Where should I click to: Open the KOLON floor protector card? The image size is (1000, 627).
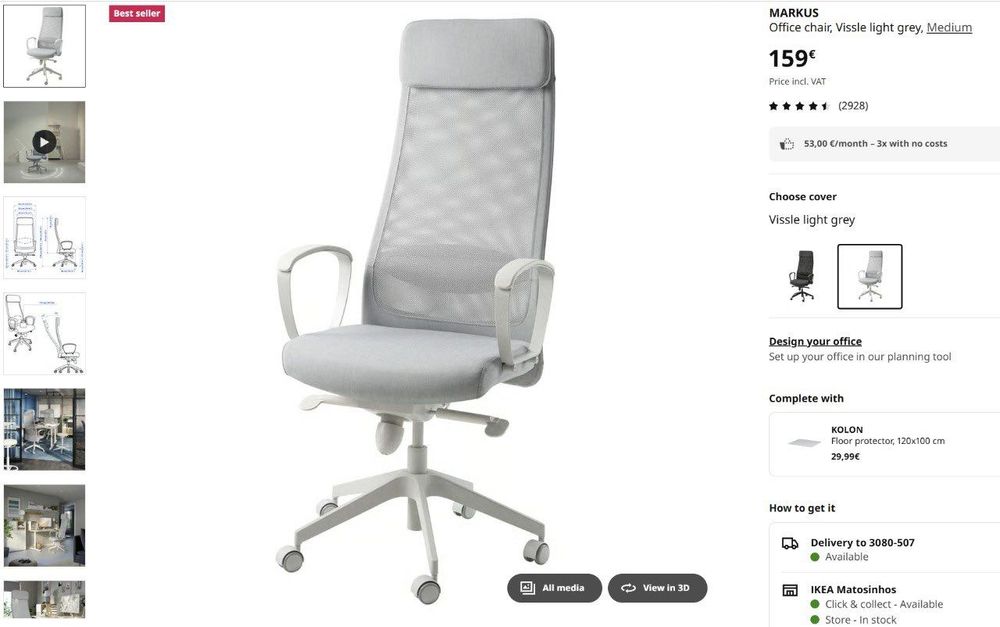[884, 444]
